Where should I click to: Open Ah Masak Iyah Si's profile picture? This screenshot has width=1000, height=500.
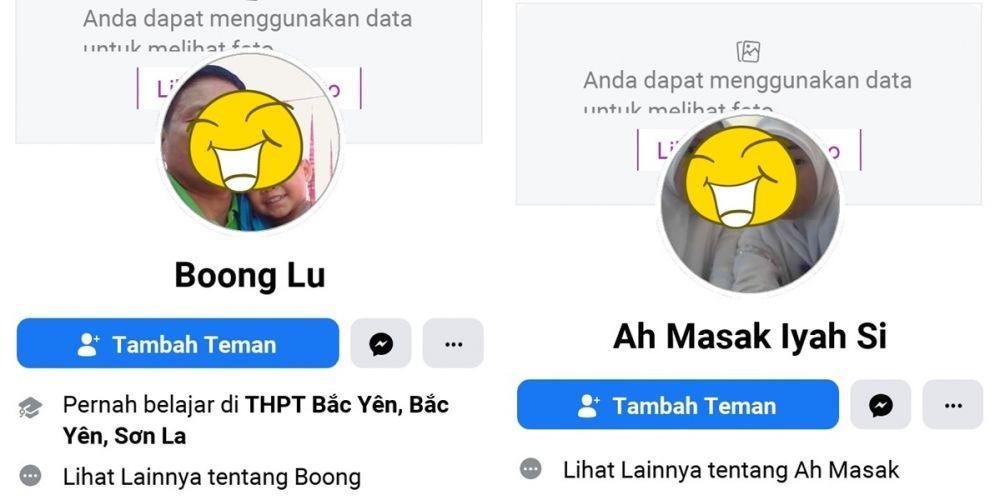[750, 204]
